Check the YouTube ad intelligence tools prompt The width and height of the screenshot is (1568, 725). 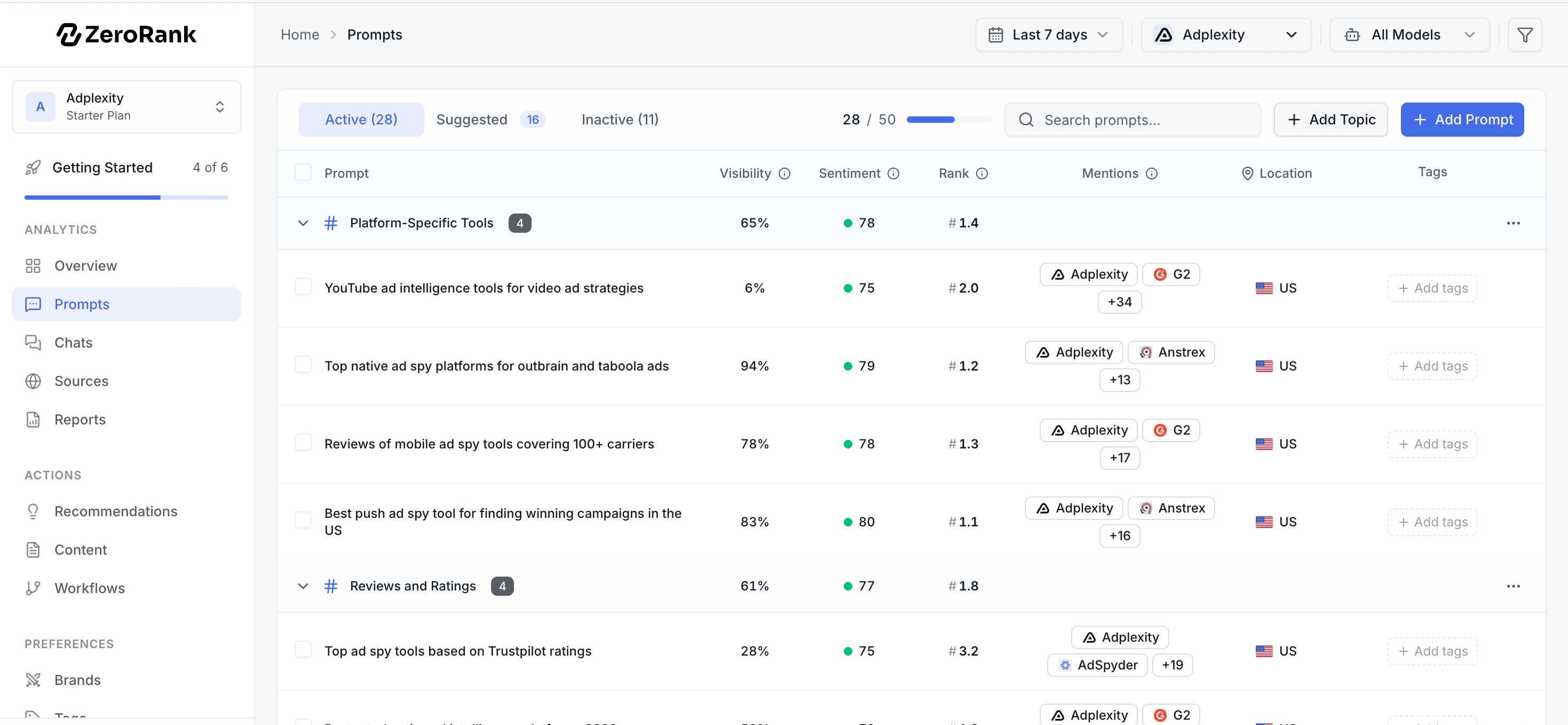coord(303,287)
